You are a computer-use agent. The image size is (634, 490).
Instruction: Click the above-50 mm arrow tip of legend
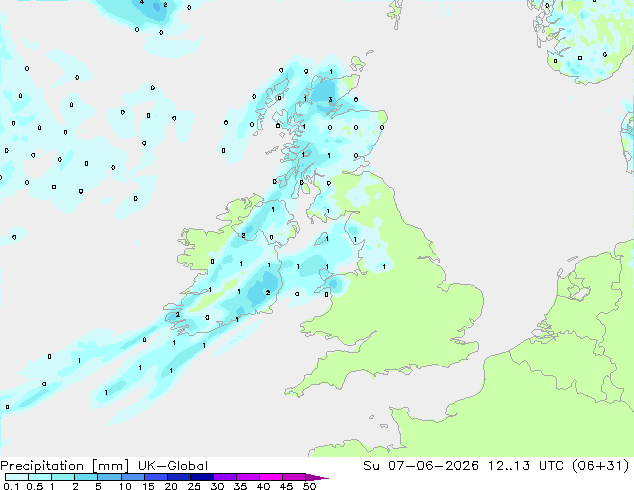click(x=317, y=477)
